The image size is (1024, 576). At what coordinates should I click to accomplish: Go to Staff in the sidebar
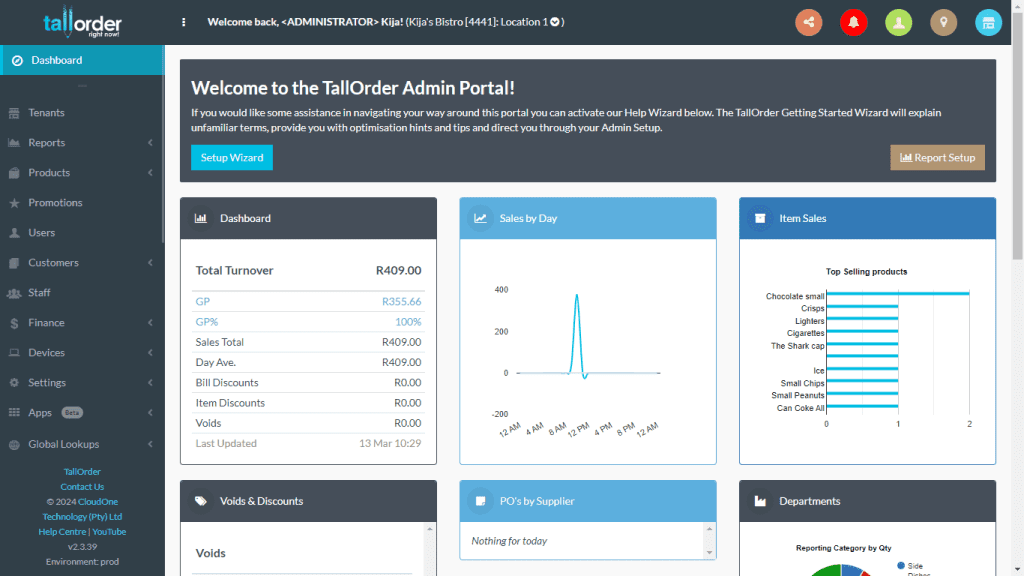39,293
